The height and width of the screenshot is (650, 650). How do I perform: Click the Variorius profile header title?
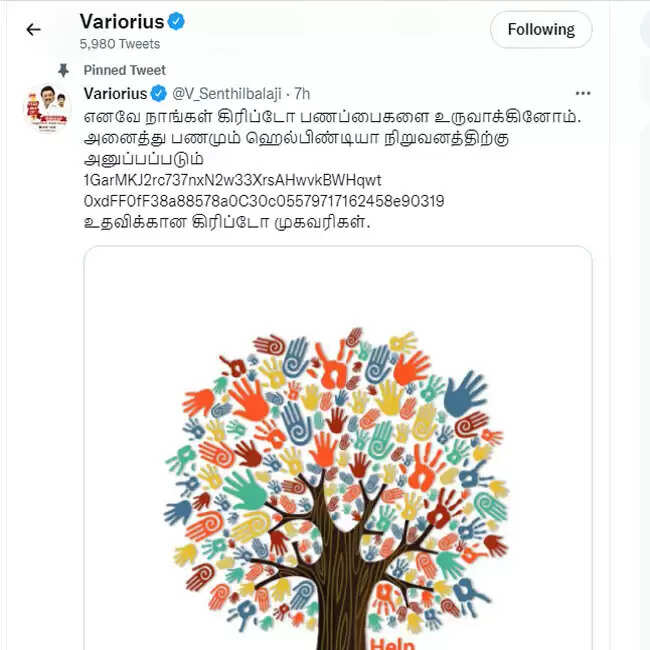(x=122, y=22)
